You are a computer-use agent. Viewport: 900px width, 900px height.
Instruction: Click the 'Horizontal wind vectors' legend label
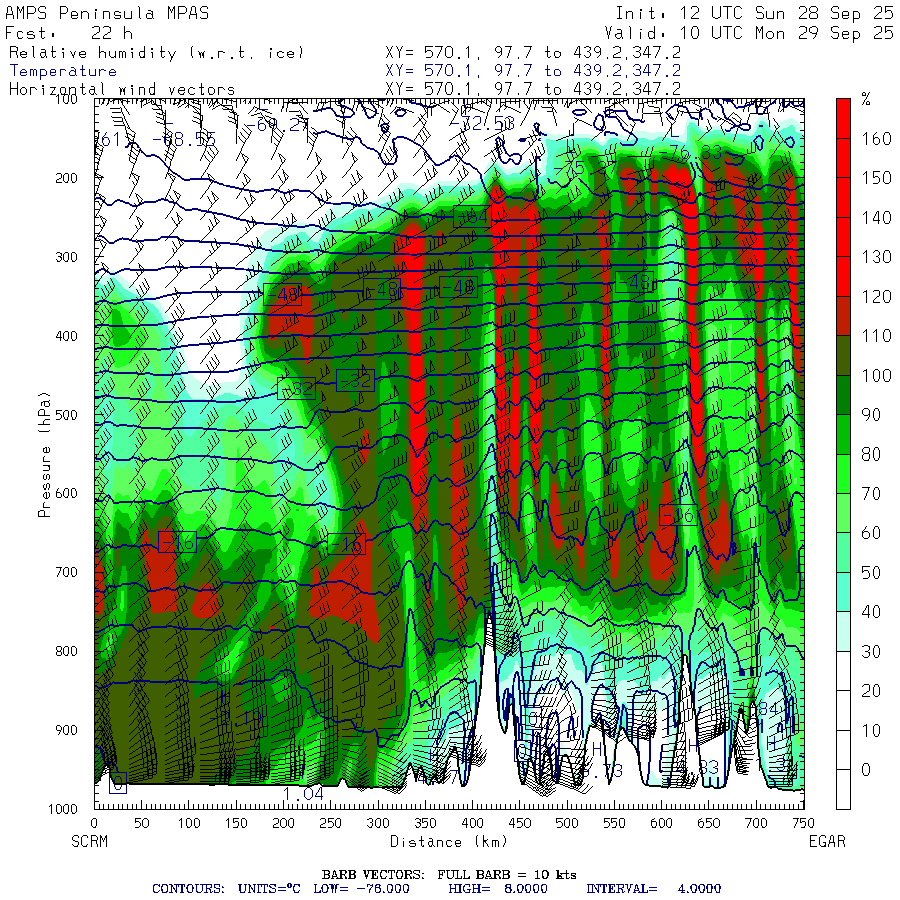[x=122, y=90]
